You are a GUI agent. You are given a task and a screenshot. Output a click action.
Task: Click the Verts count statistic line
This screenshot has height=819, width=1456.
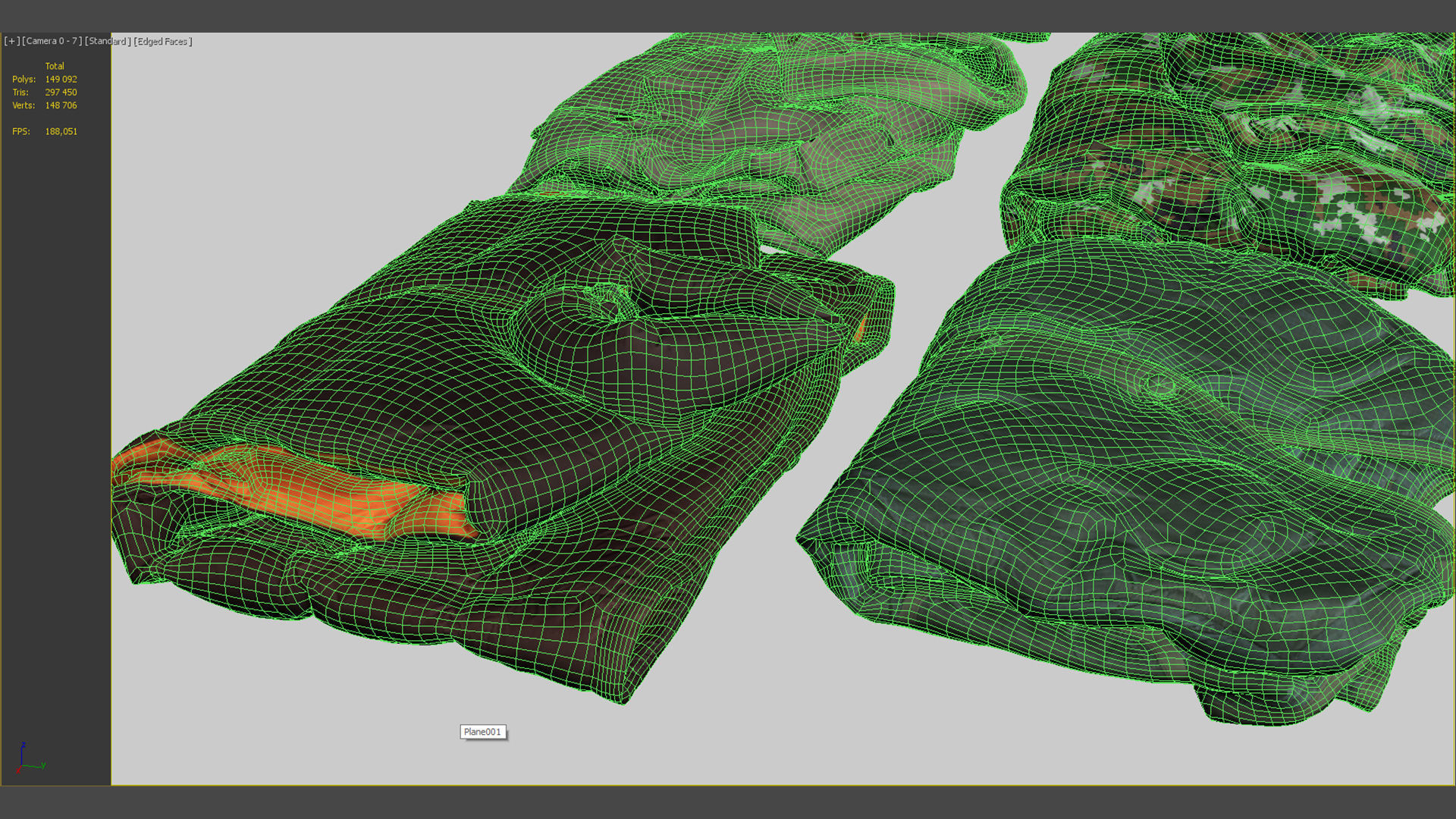click(x=44, y=106)
